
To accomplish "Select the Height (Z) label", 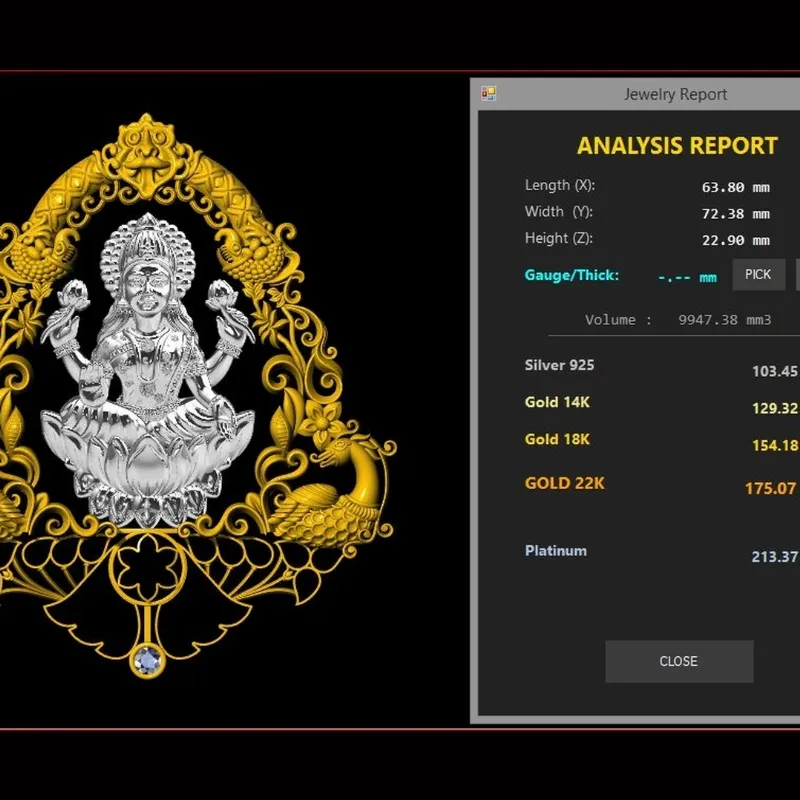I will pos(559,238).
